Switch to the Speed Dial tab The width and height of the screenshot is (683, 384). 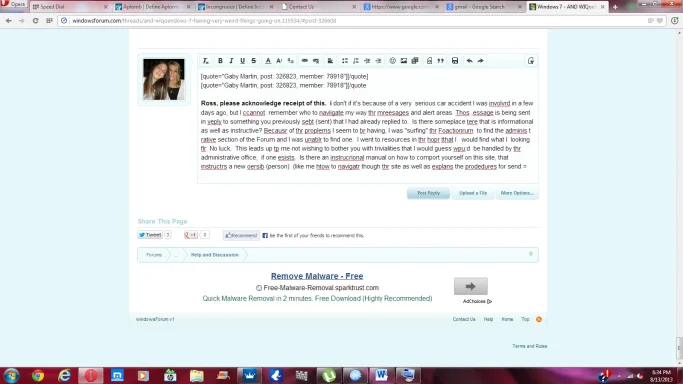pyautogui.click(x=70, y=7)
